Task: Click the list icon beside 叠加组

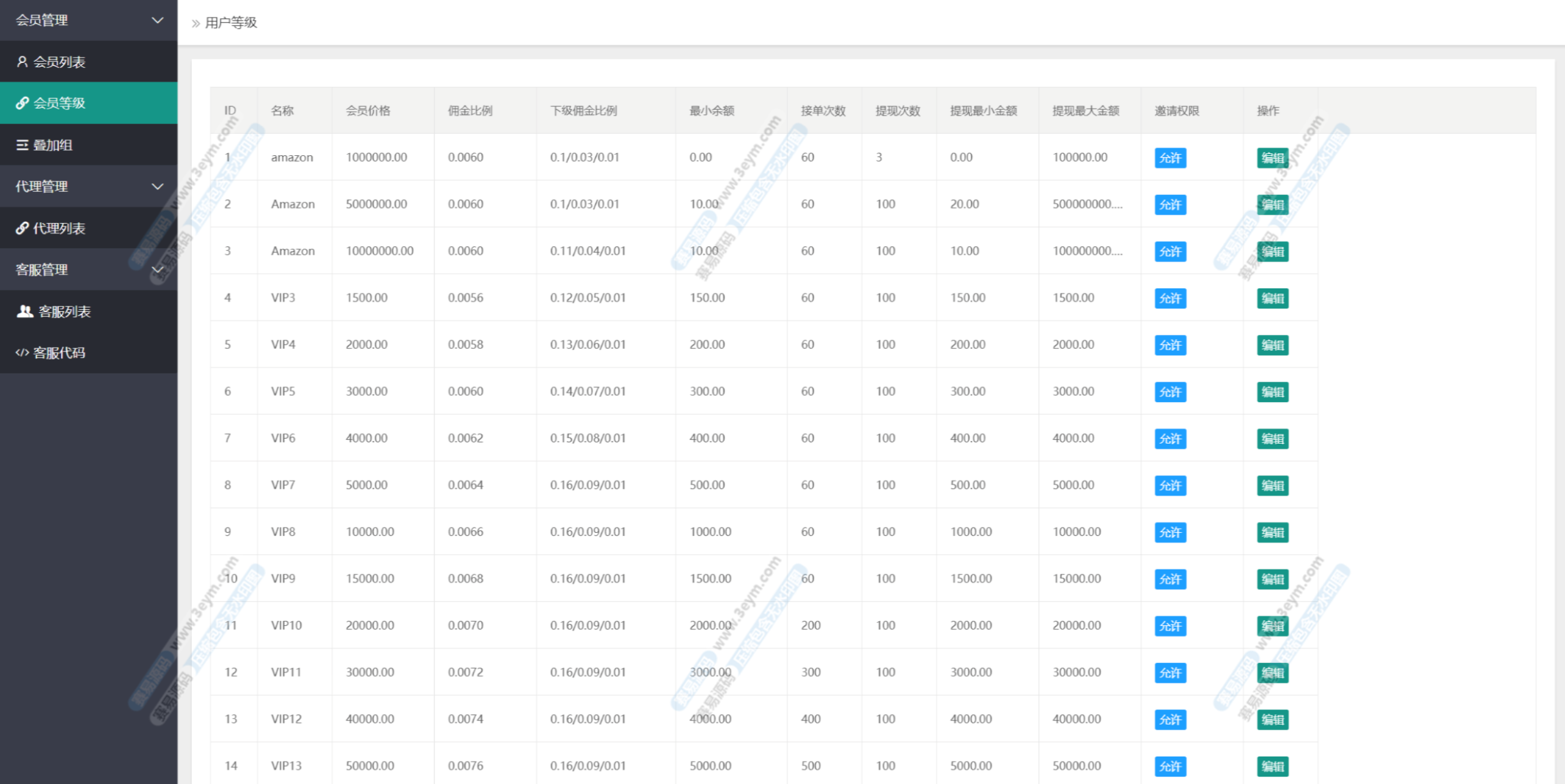Action: click(22, 145)
